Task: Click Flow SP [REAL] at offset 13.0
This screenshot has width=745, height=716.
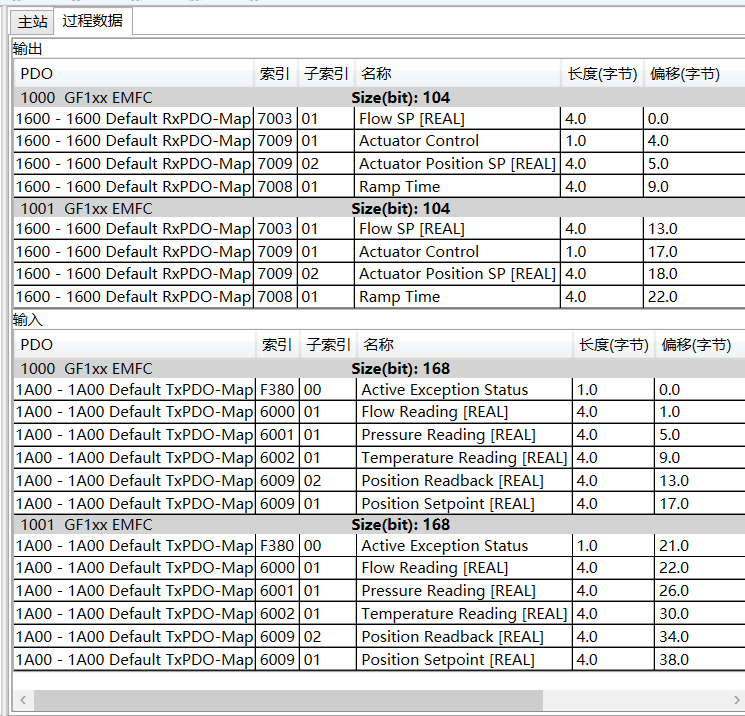Action: click(411, 229)
